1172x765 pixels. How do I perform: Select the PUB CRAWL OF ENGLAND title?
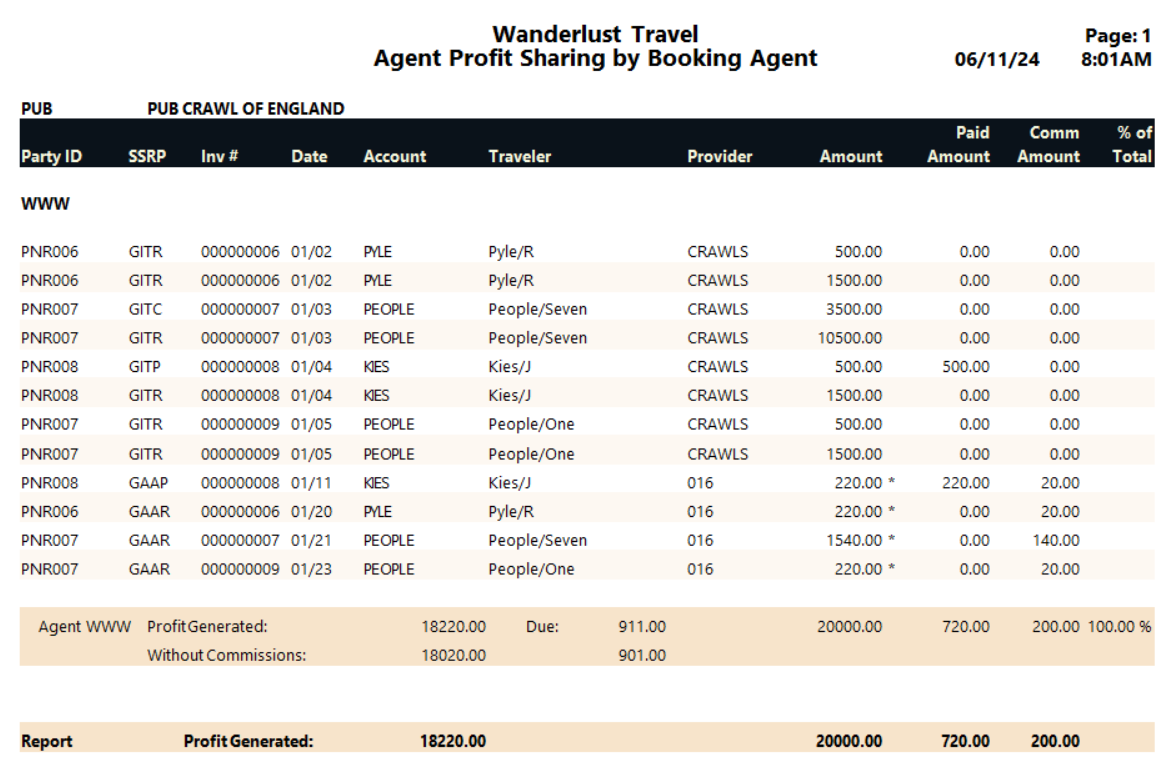coord(246,108)
